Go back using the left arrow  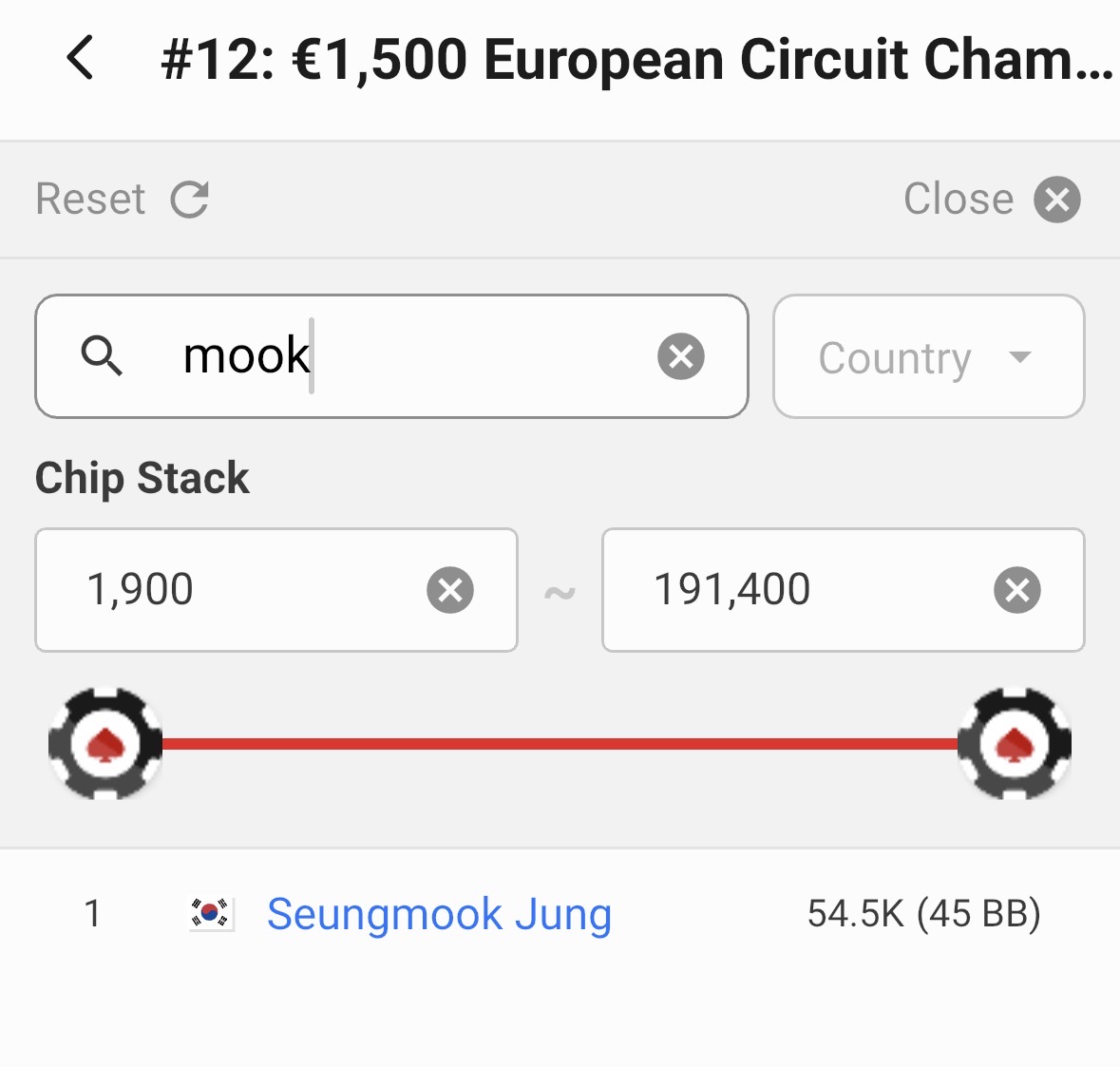click(81, 58)
